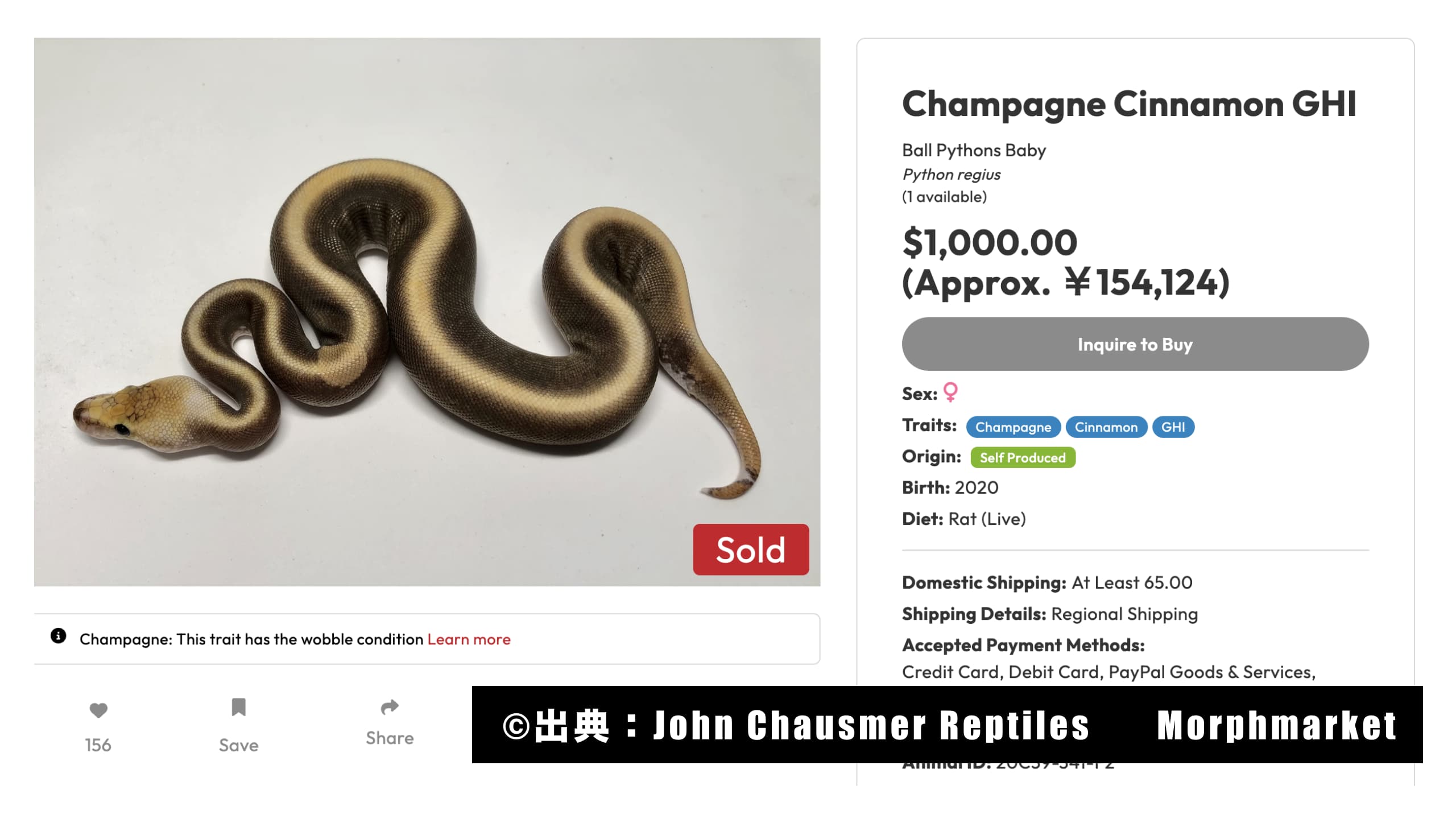1456x819 pixels.
Task: Click the female sex symbol icon
Action: click(950, 392)
